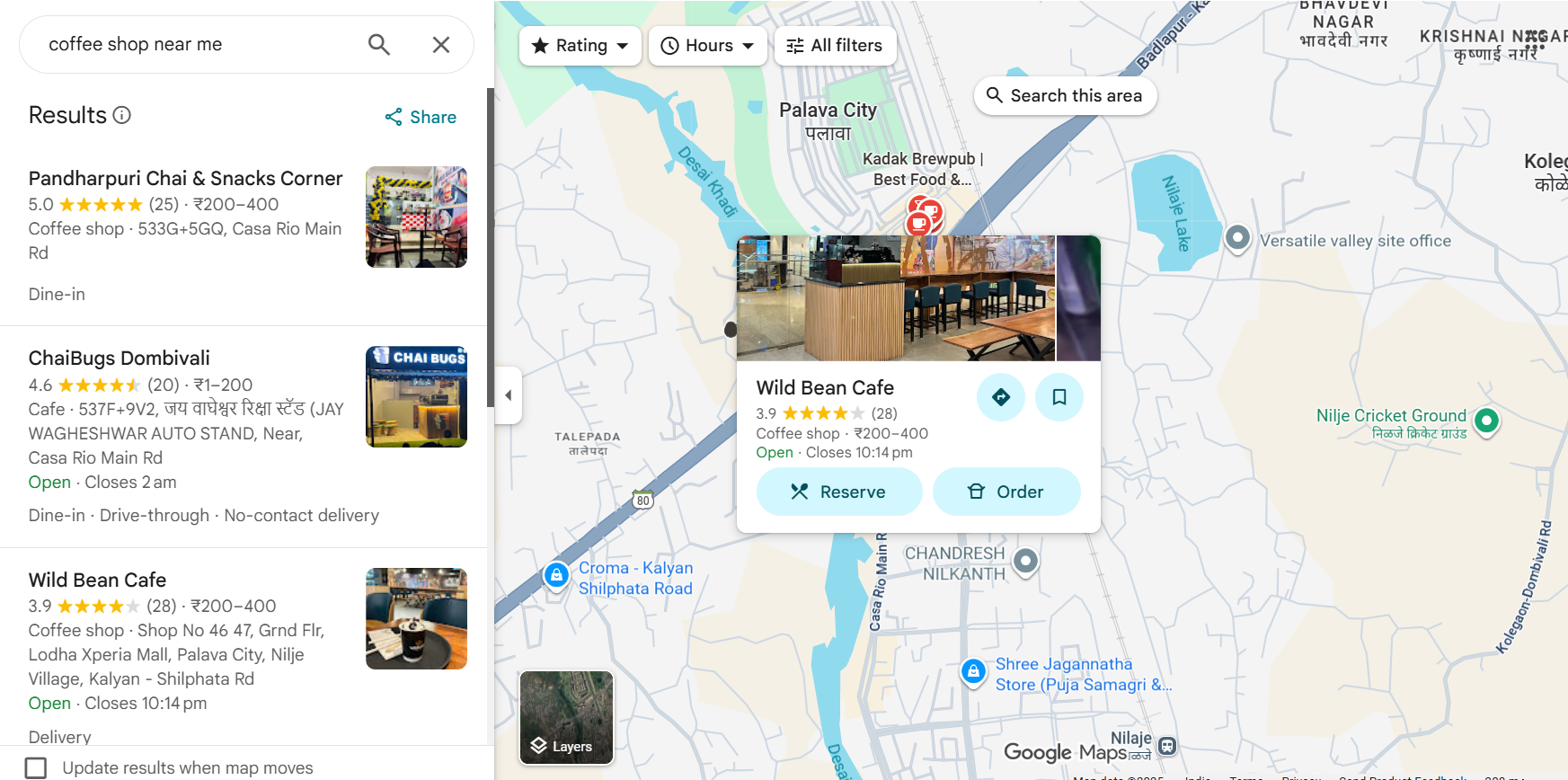
Task: Click the Croma - Kalyan Shilphata Road pin
Action: pos(556,575)
